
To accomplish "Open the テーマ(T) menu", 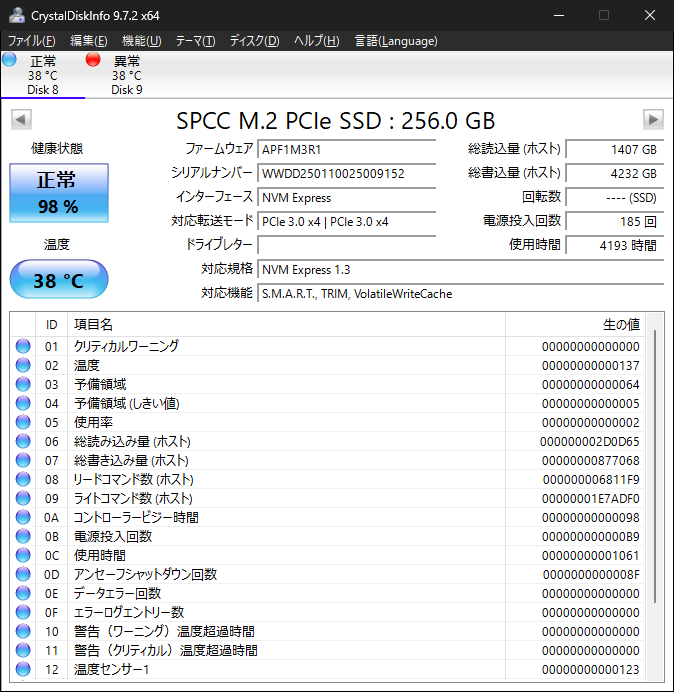I will 195,41.
